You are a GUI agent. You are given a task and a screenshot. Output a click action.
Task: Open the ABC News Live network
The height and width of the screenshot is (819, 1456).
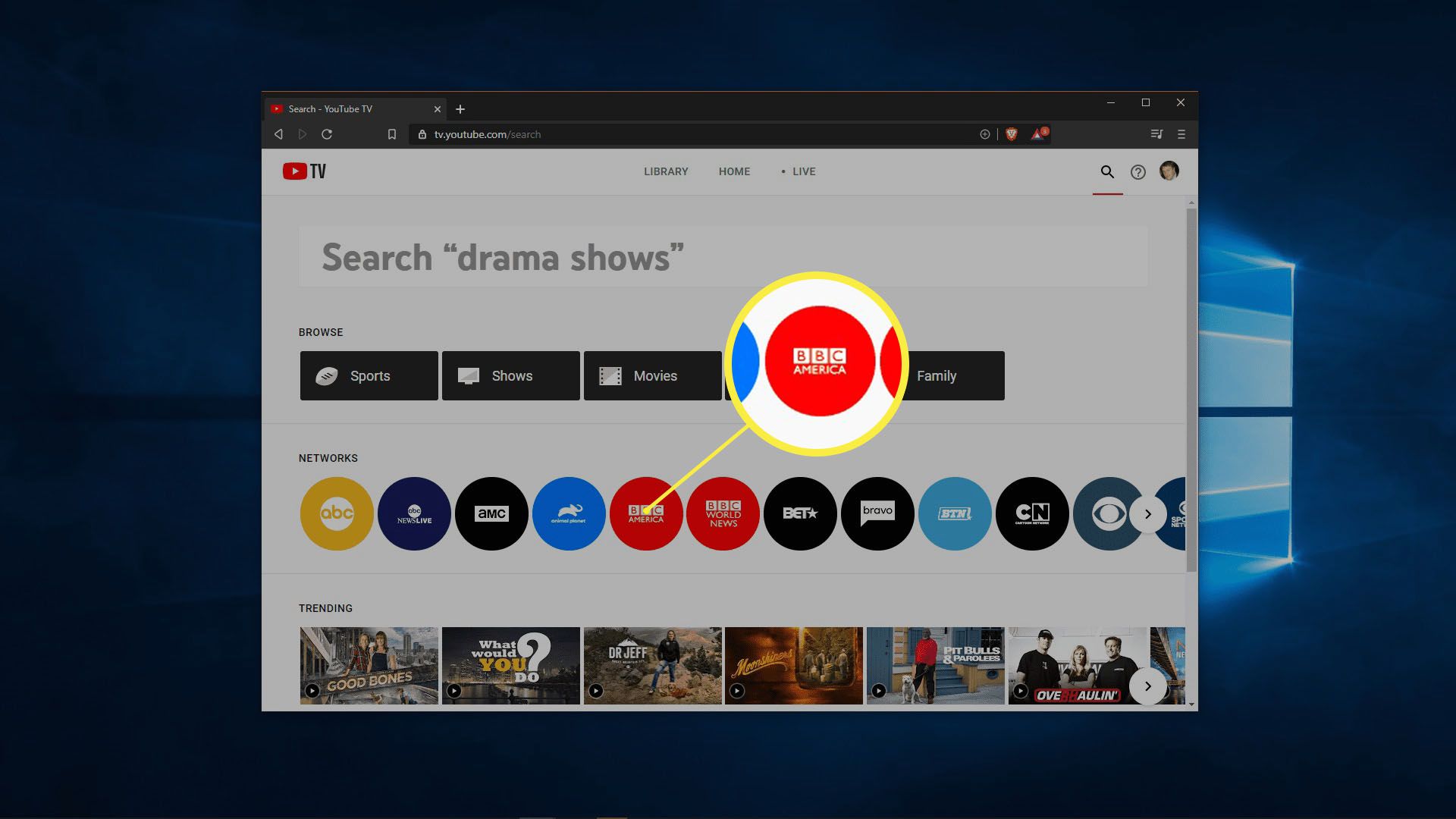click(x=414, y=513)
